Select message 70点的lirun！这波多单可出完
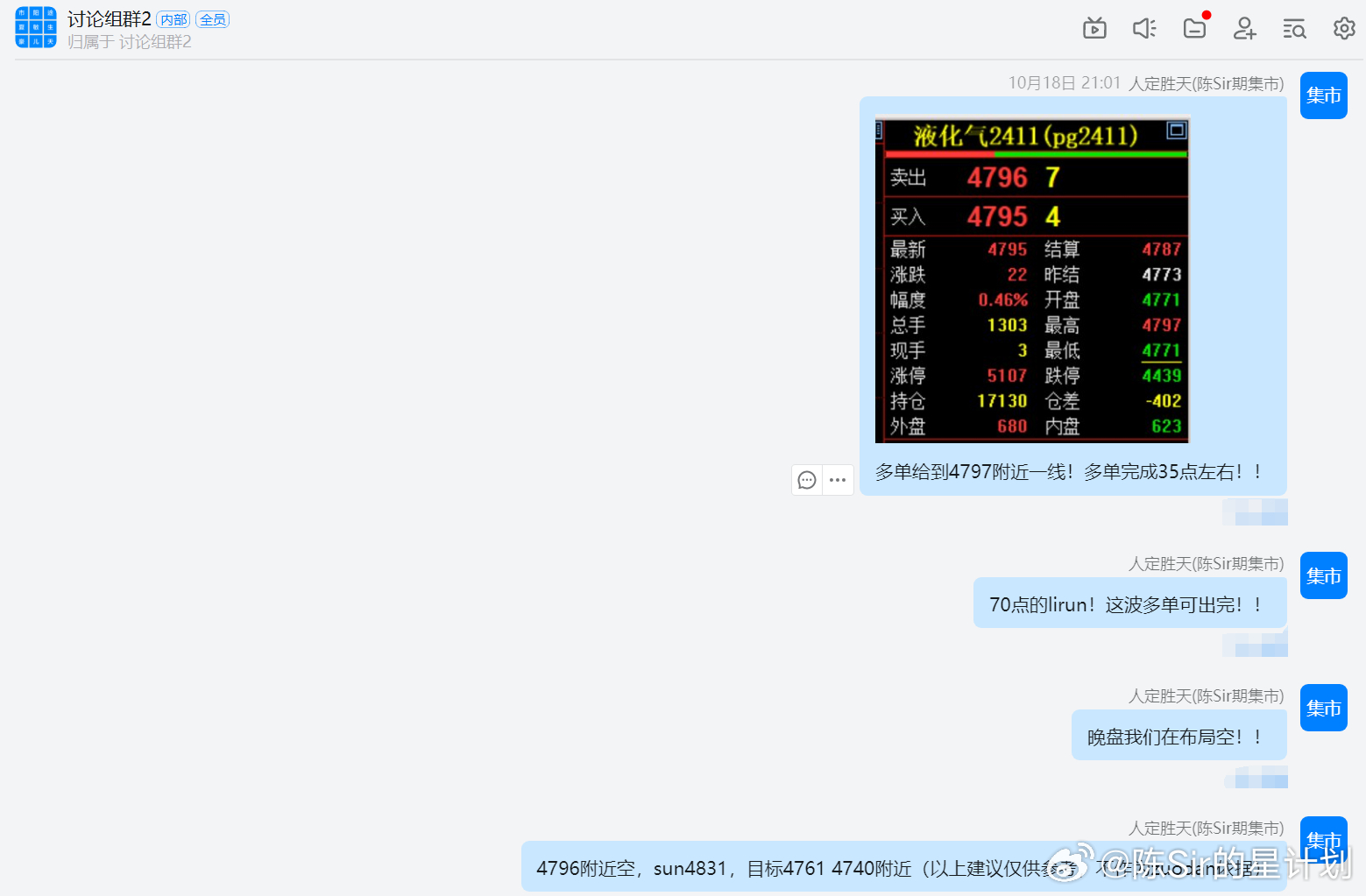The width and height of the screenshot is (1366, 896). [x=1129, y=603]
